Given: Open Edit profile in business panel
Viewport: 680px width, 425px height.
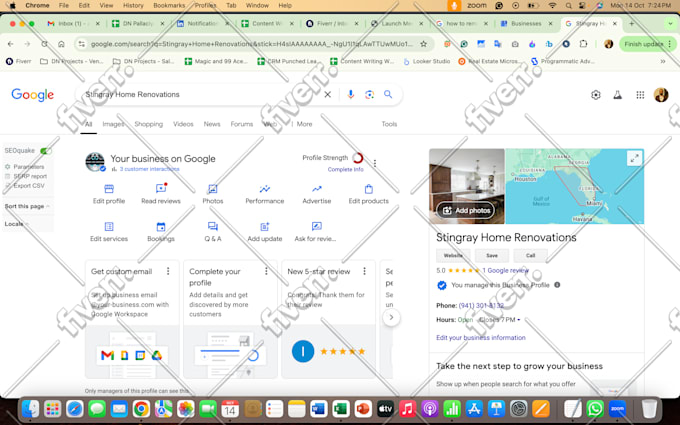Looking at the screenshot, I should (109, 194).
